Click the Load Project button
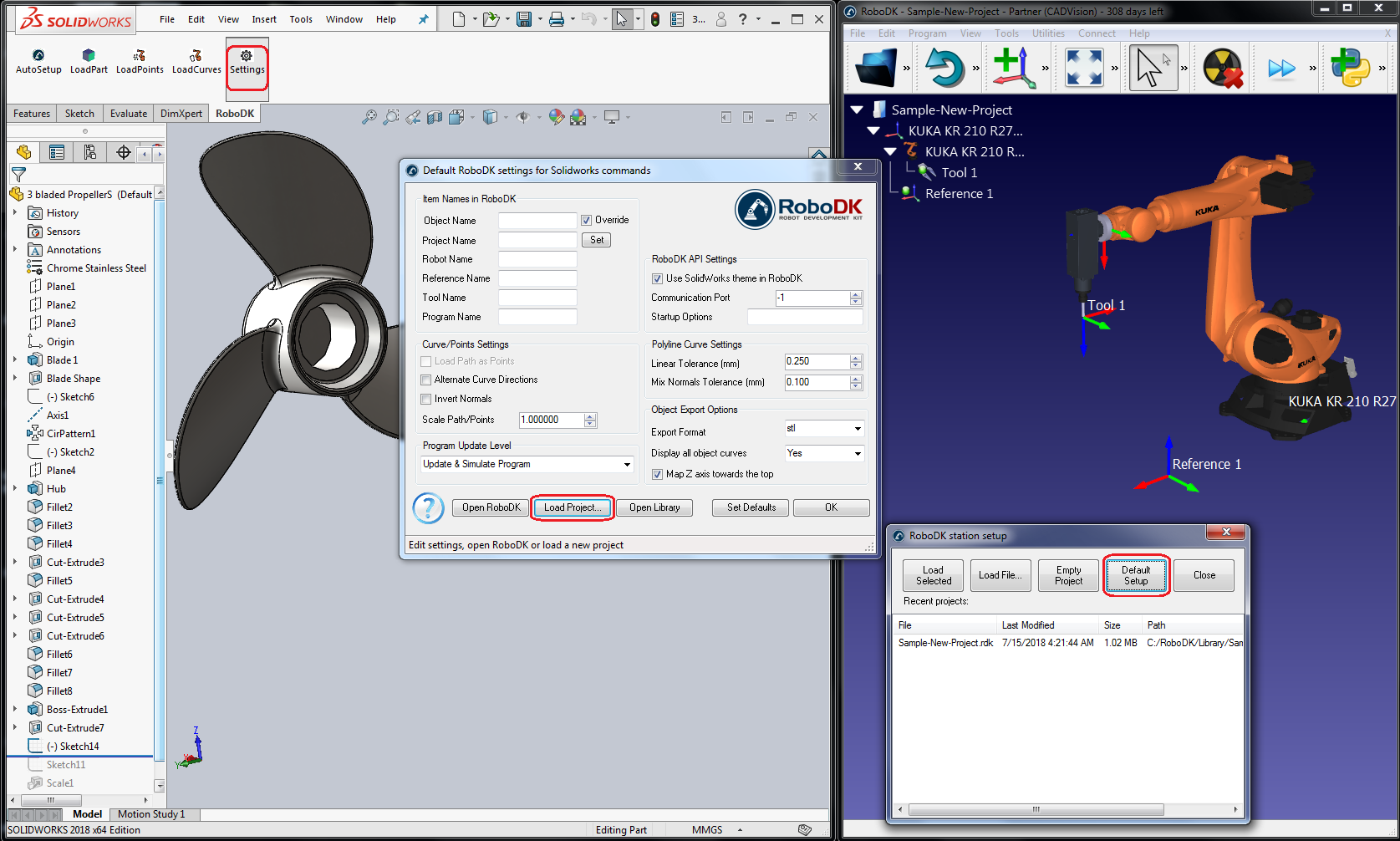Screen dimensions: 1400x841 (x=572, y=507)
